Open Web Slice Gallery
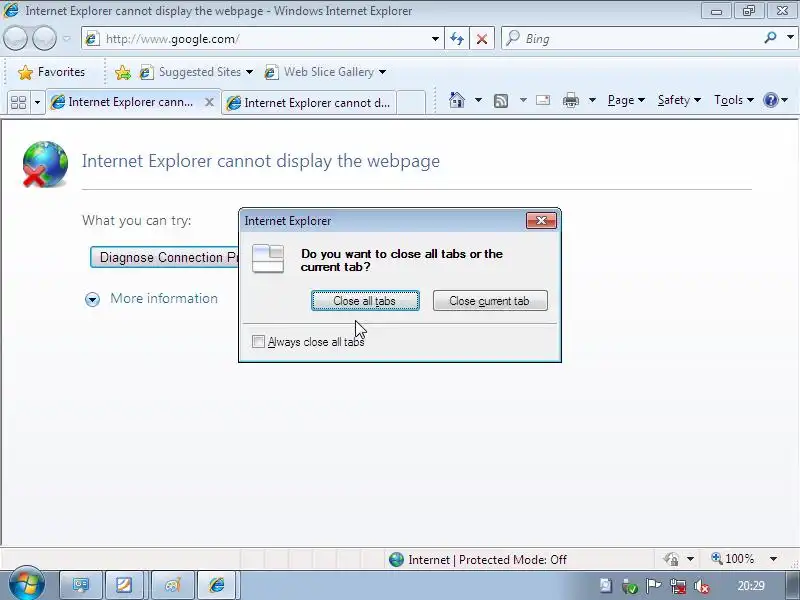The width and height of the screenshot is (800, 600). (325, 72)
